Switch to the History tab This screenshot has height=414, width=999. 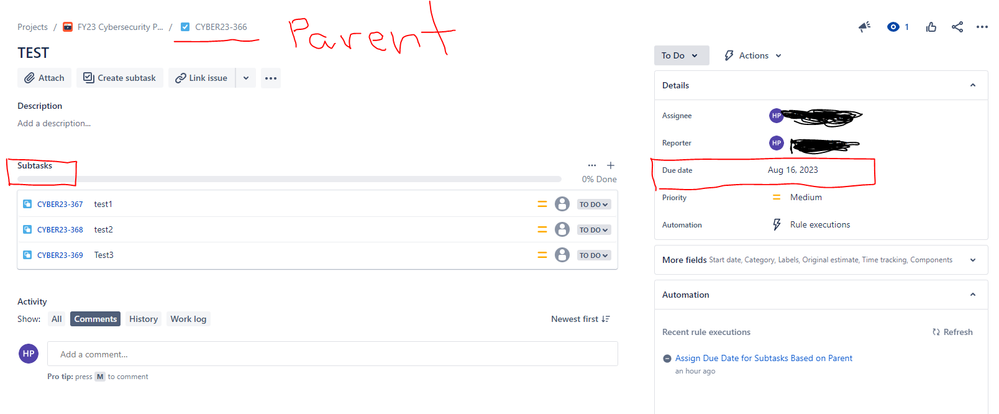[x=143, y=319]
